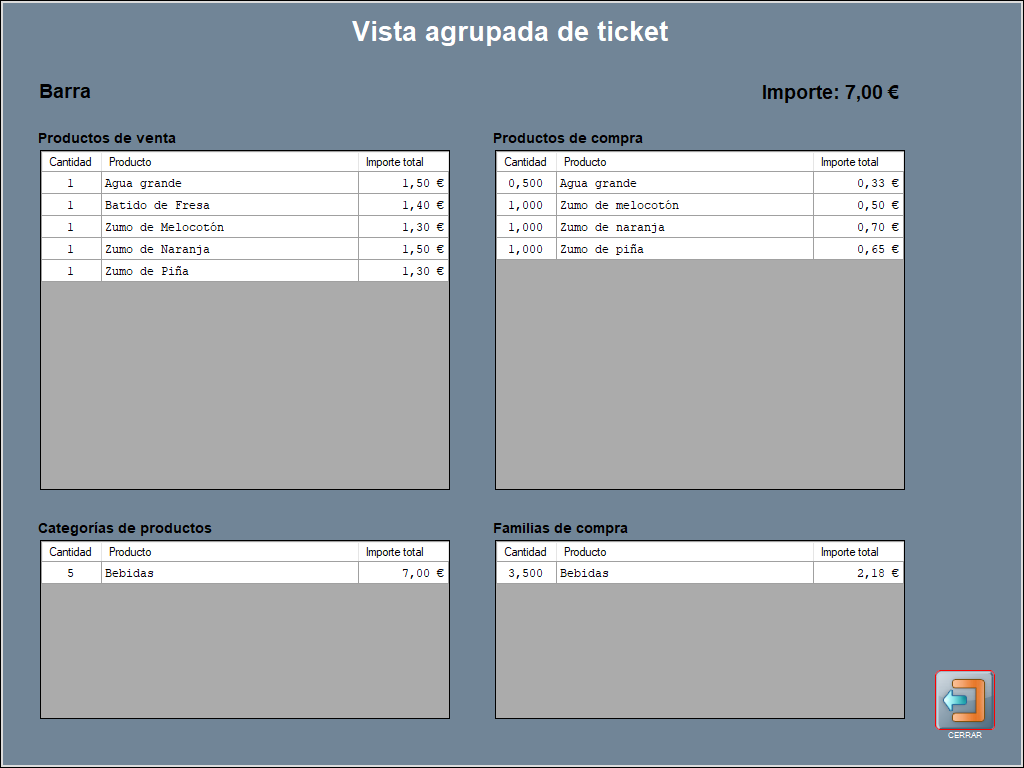1024x768 pixels.
Task: Click the 0,33 € amount cell
Action: 858,183
